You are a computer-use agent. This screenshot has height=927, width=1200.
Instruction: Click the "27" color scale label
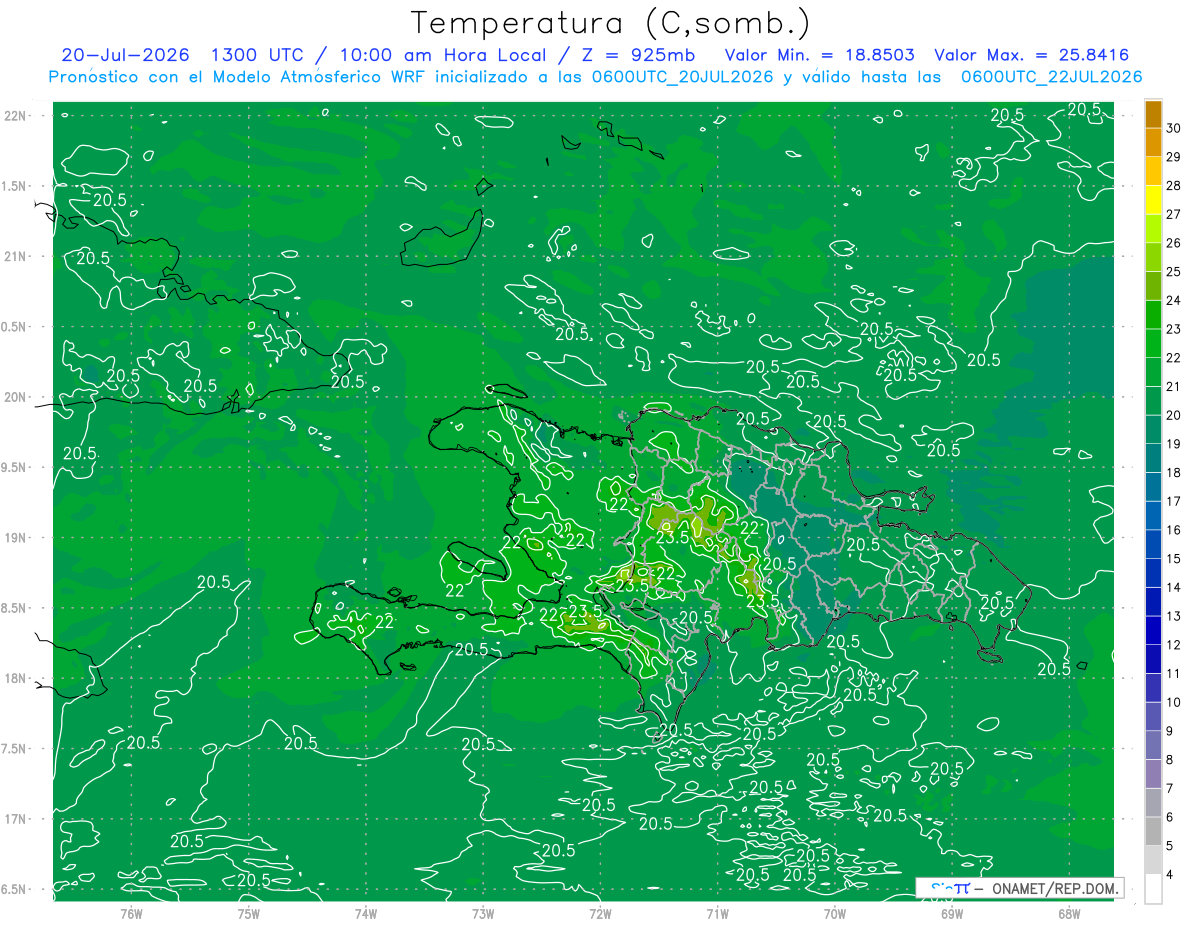(x=1174, y=214)
